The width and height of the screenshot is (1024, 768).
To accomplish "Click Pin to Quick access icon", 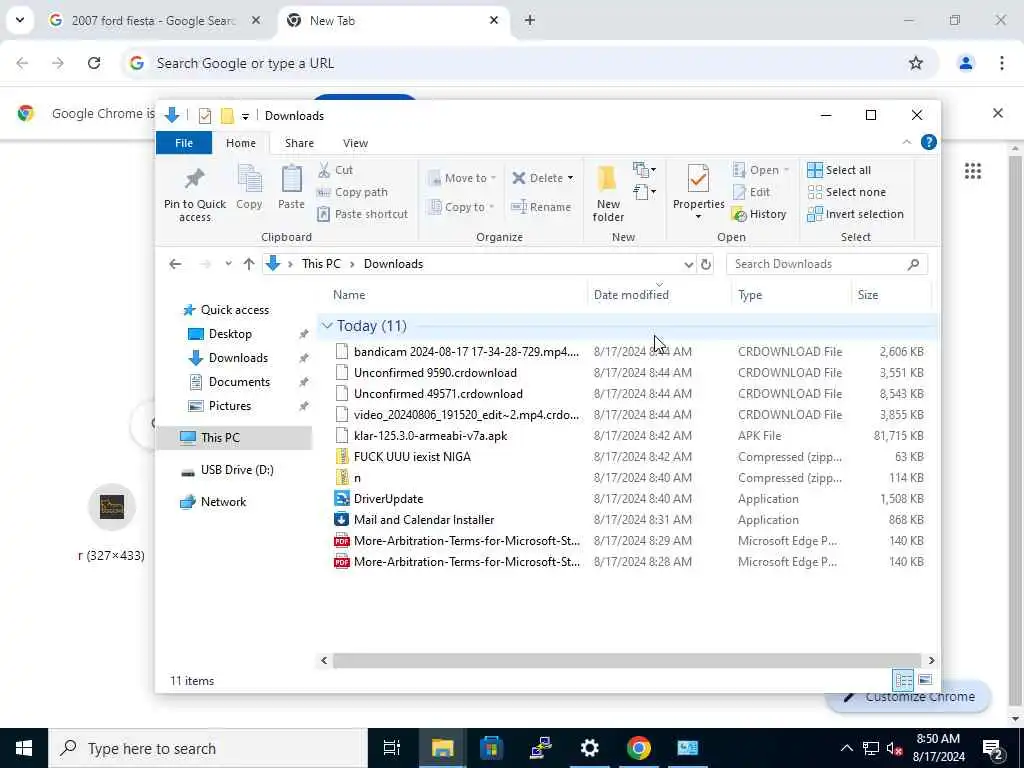I will pos(195,193).
